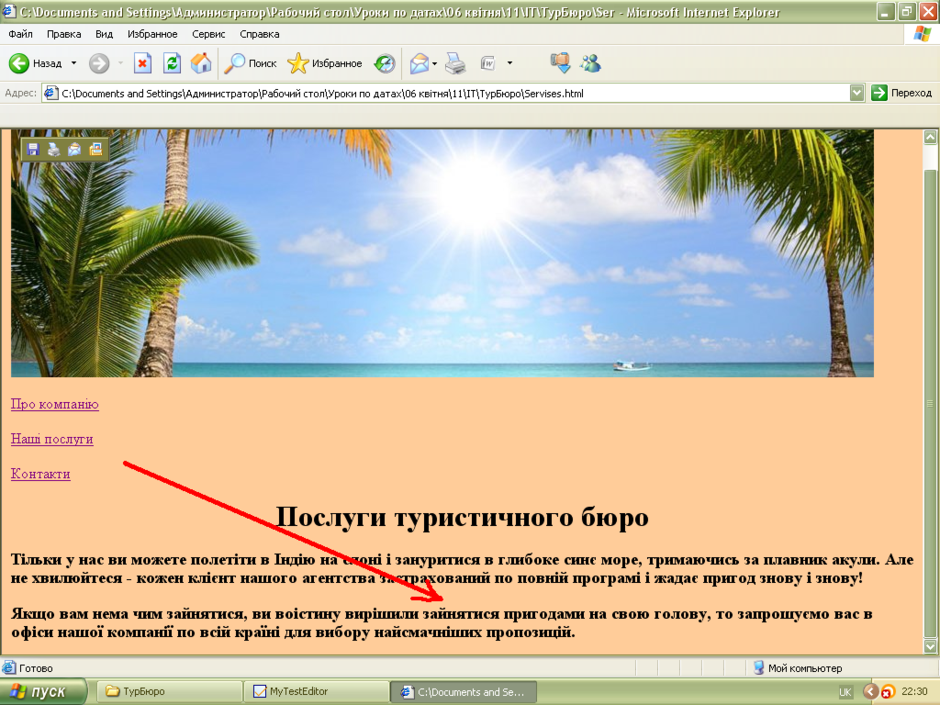Viewport: 940px width, 705px height.
Task: Expand the Edit button dropdown arrow
Action: coord(510,63)
